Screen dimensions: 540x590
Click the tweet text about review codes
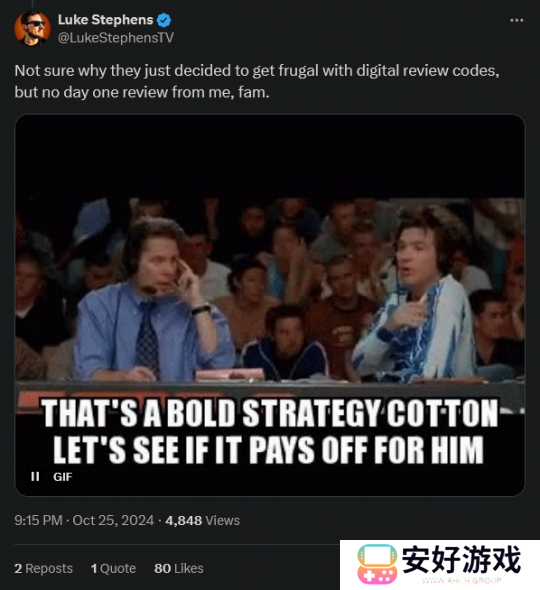[x=257, y=81]
